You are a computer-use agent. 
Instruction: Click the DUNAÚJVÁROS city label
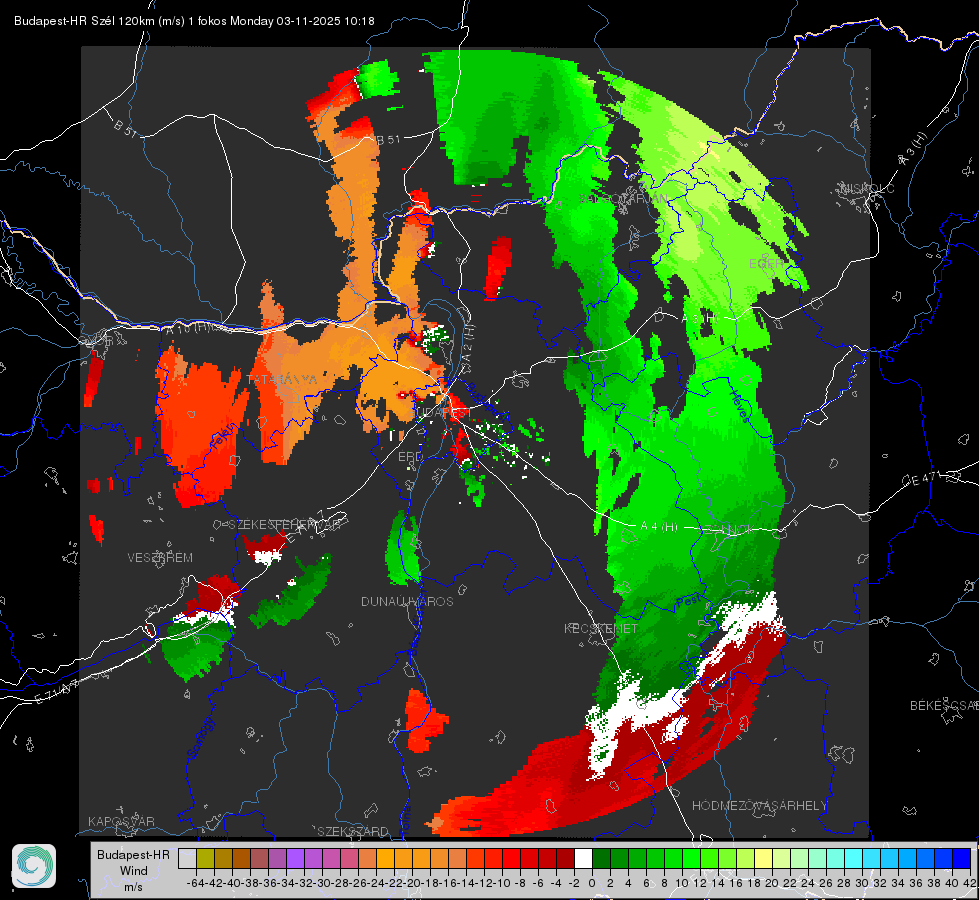pyautogui.click(x=407, y=601)
